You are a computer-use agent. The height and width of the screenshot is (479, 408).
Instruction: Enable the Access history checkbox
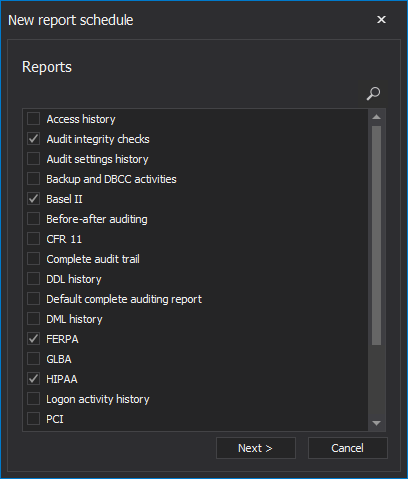[x=33, y=119]
